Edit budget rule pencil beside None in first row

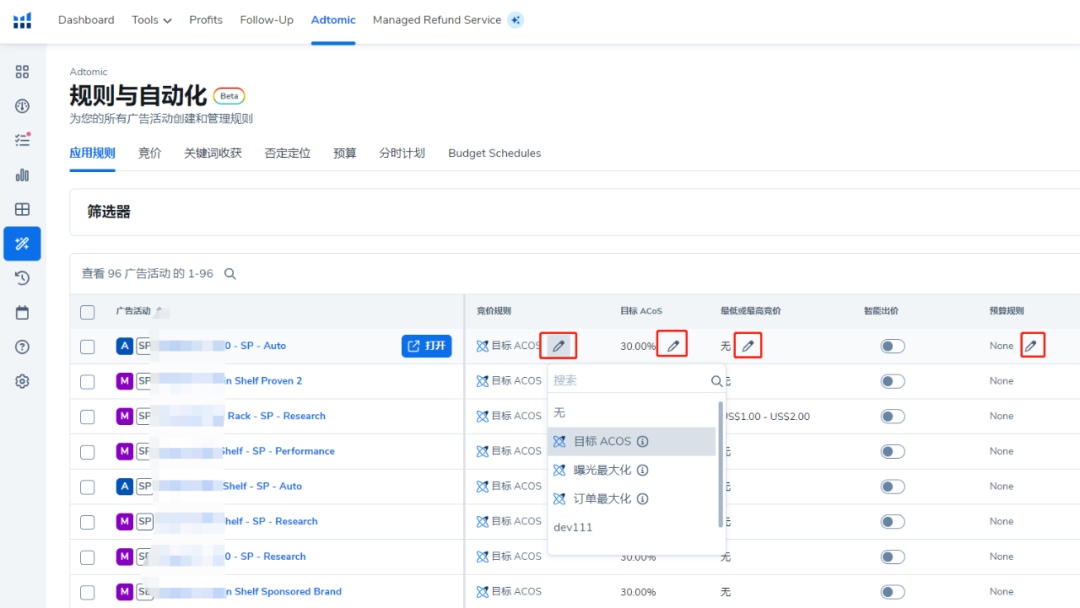click(x=1031, y=346)
